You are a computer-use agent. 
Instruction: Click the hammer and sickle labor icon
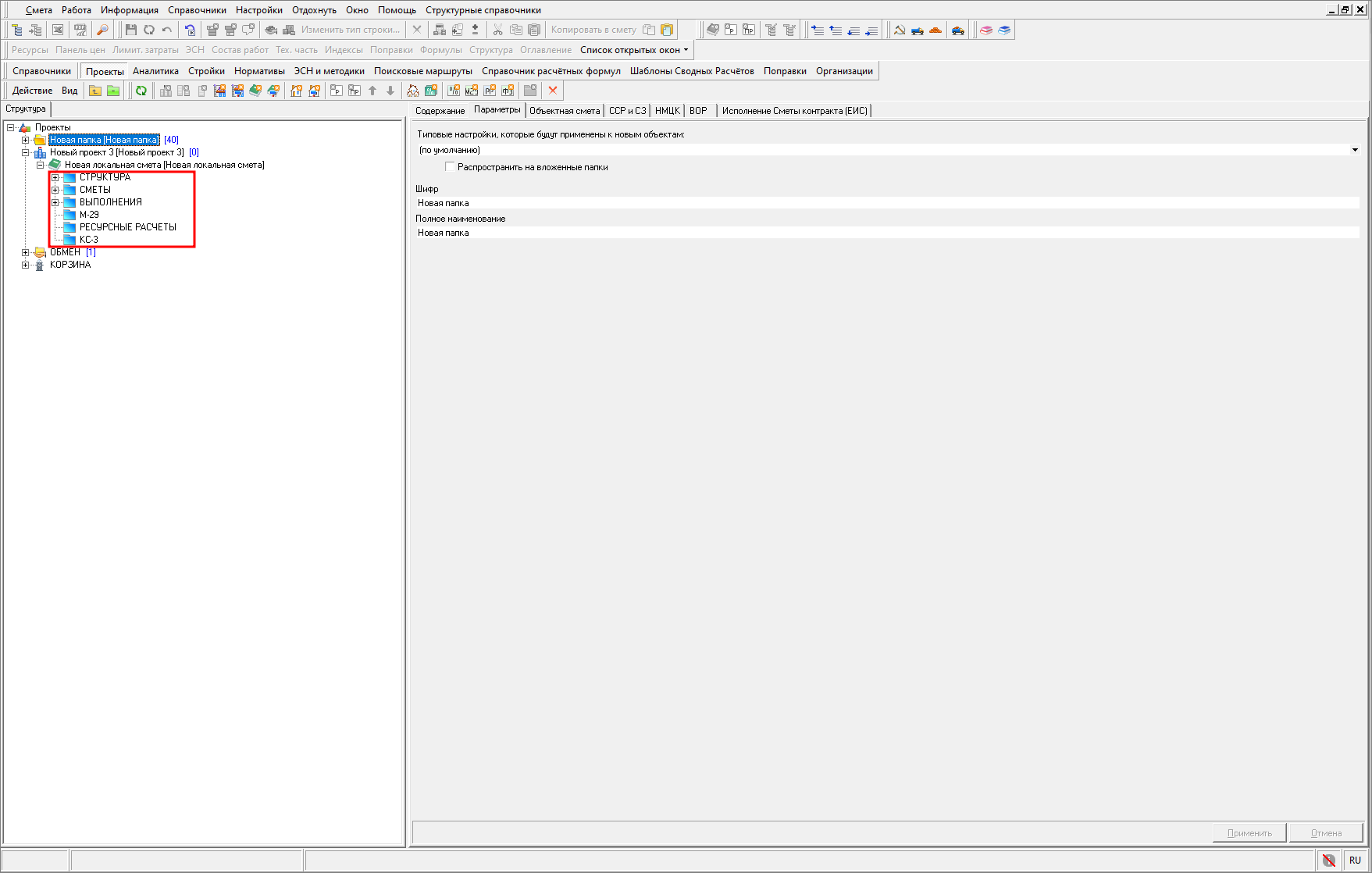tap(900, 30)
